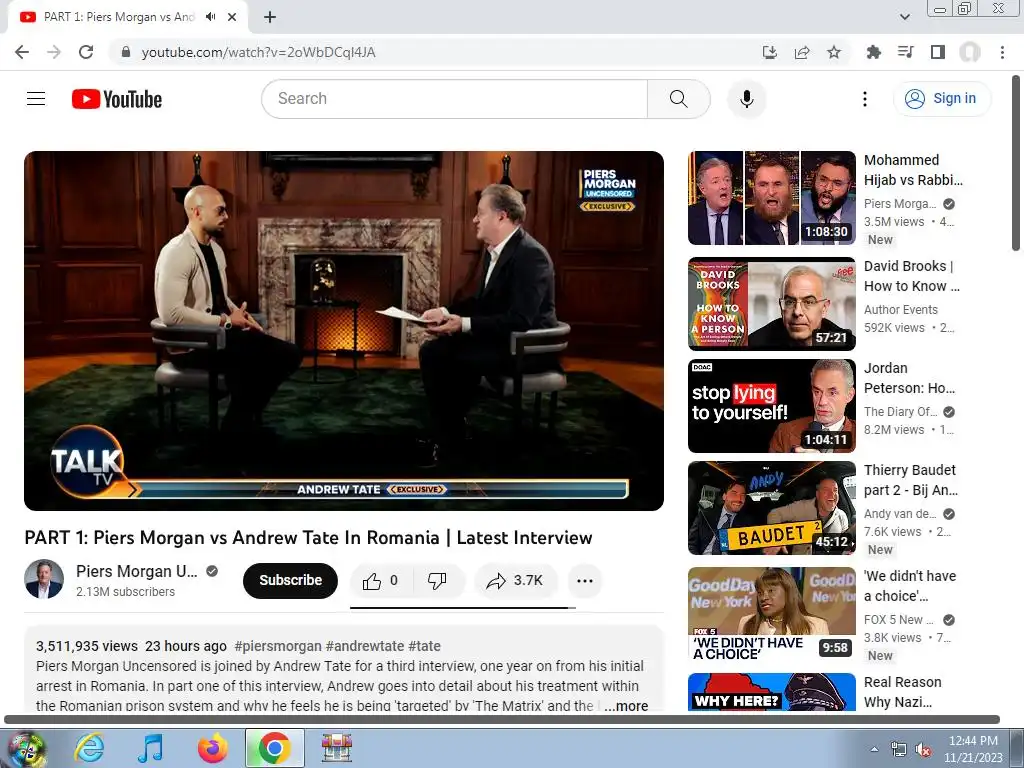This screenshot has height=768, width=1024.
Task: Open Piers Morgan channel avatar
Action: [x=44, y=579]
